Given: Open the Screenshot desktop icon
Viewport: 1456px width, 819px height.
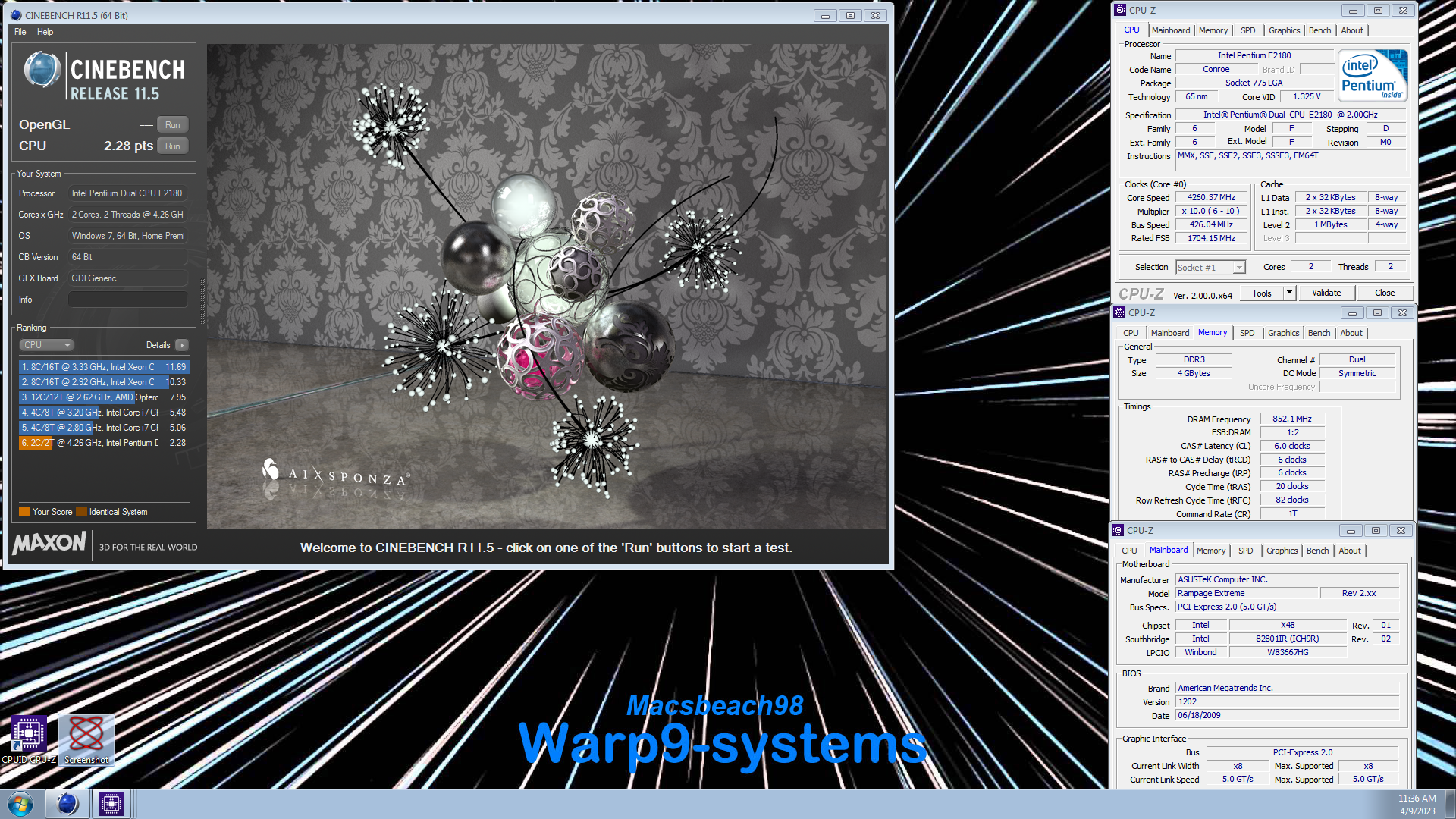Looking at the screenshot, I should pos(86,739).
